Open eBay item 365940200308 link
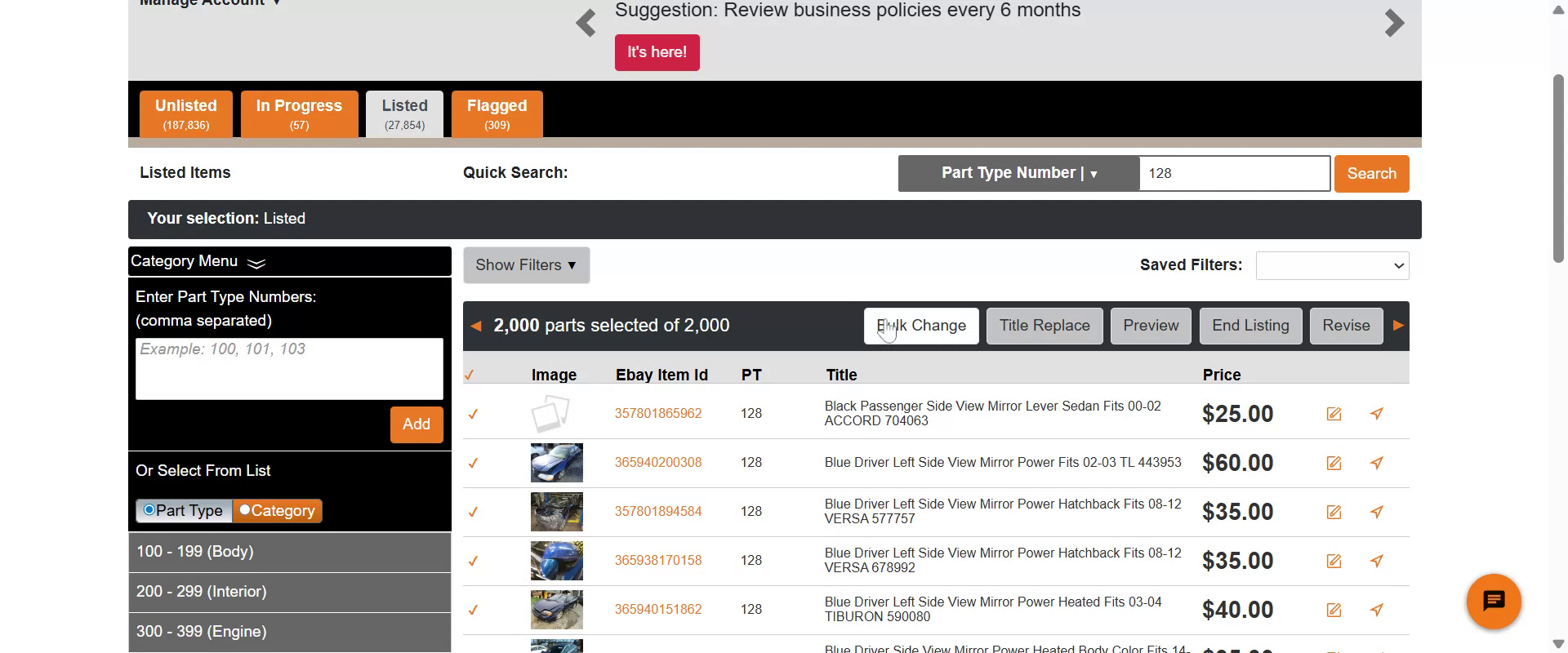Screen dimensions: 1568x653 click(x=658, y=463)
